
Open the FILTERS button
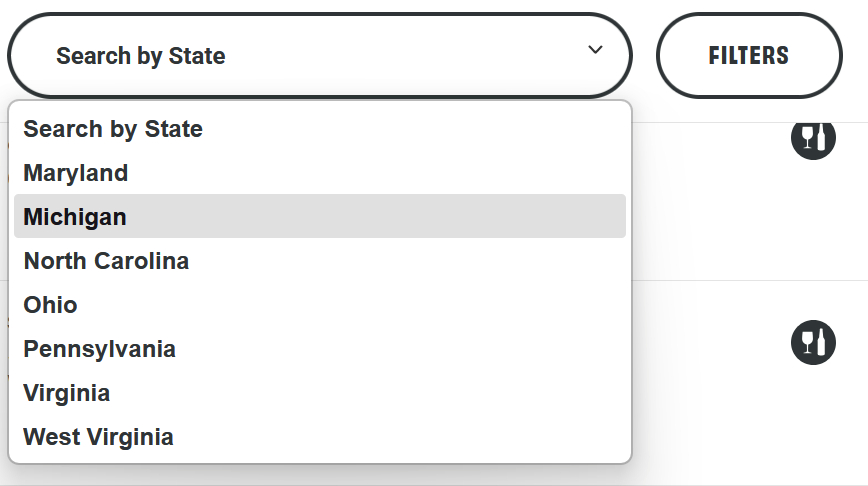pyautogui.click(x=748, y=55)
